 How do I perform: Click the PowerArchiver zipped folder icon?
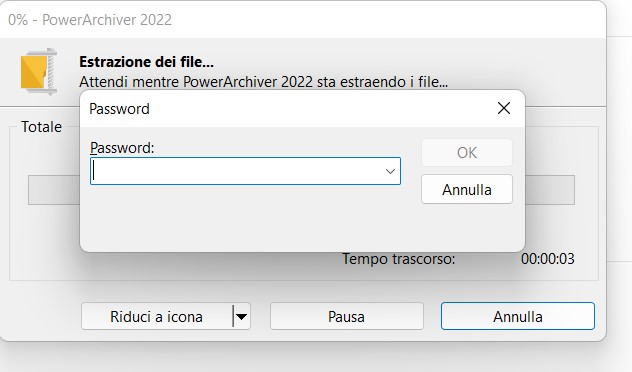[39, 72]
